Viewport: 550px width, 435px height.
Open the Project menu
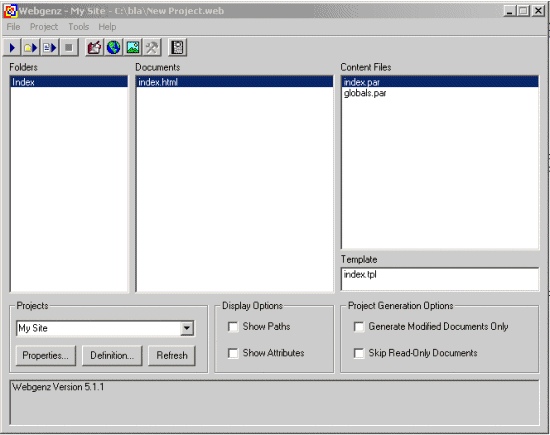(44, 27)
